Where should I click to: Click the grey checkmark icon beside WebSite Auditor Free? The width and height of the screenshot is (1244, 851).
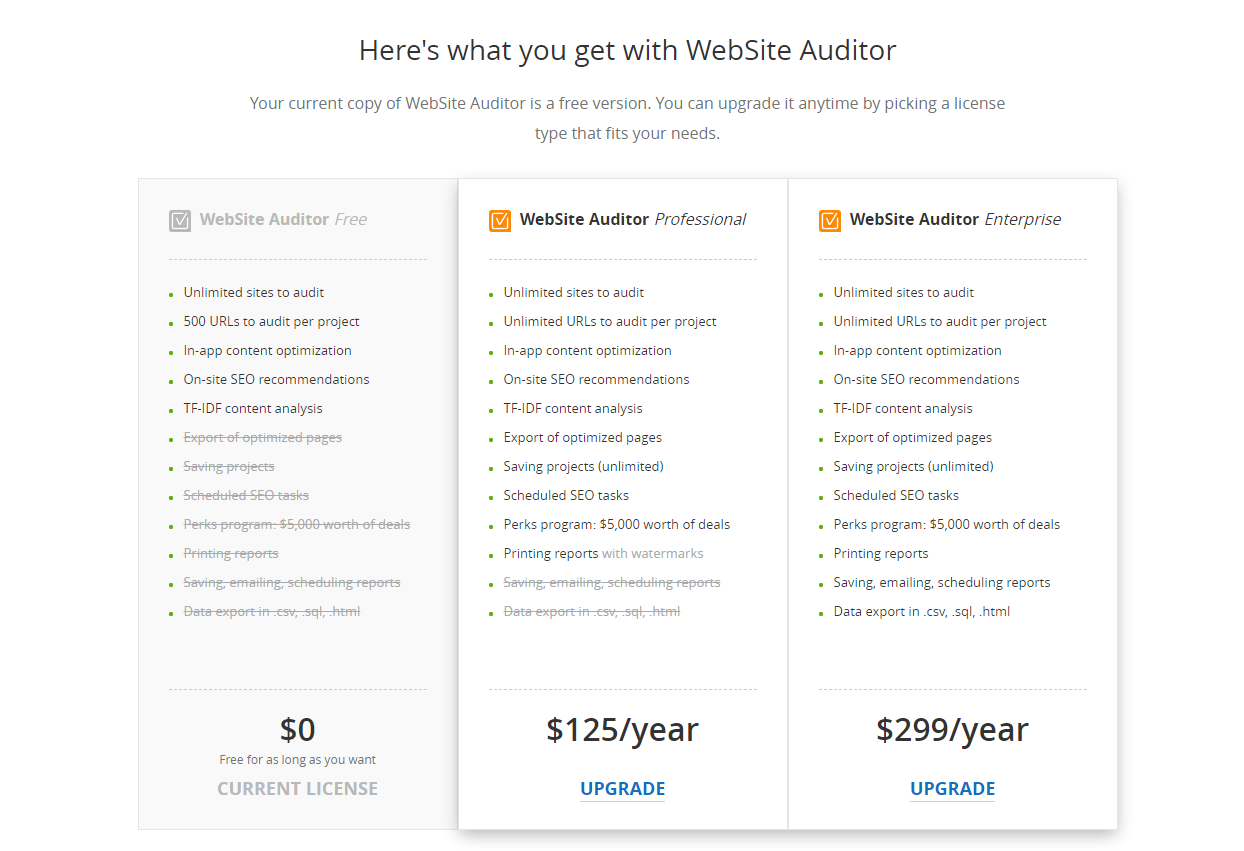(x=180, y=220)
